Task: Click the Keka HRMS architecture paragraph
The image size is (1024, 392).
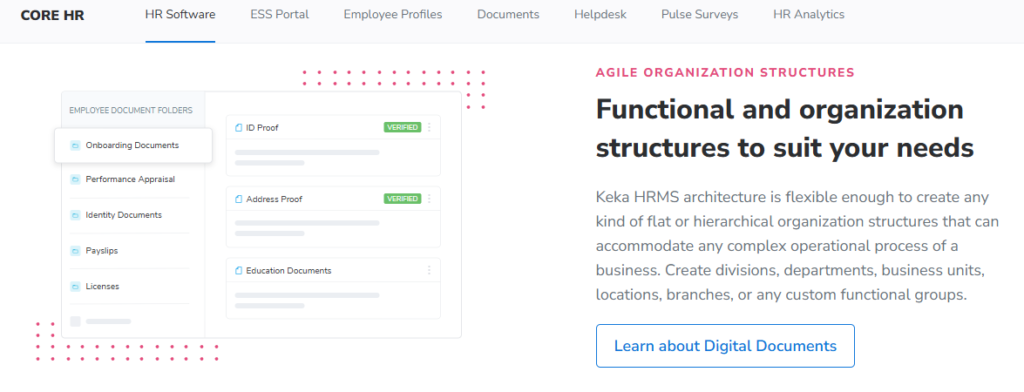Action: point(797,246)
